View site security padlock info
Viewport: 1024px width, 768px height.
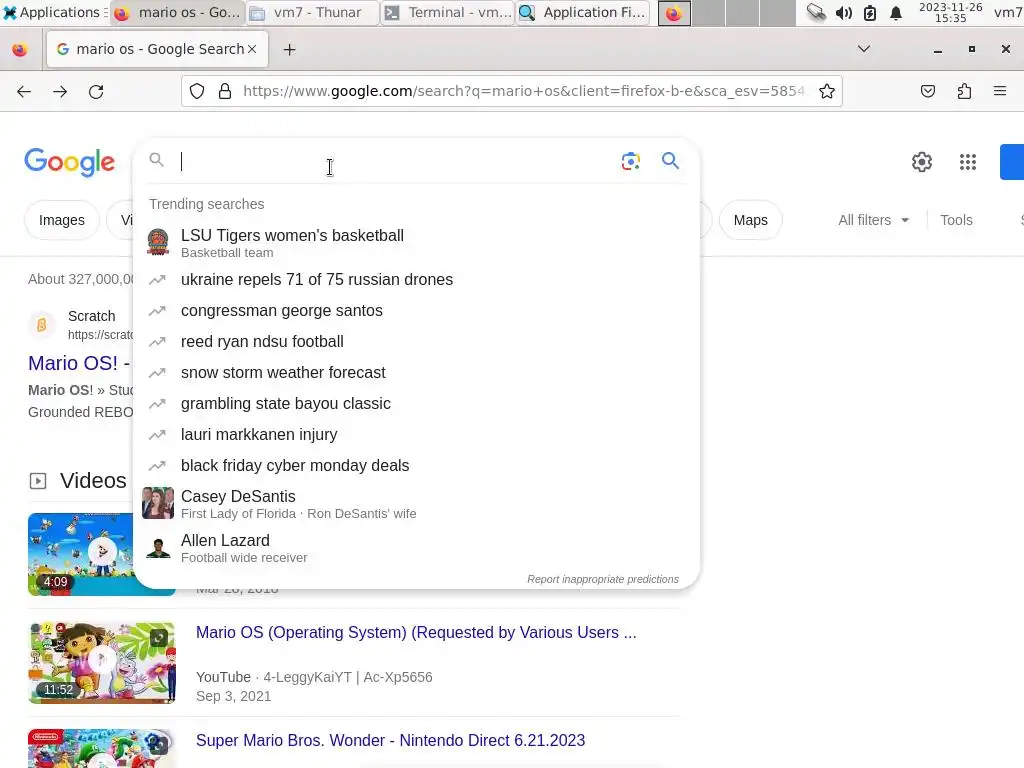(225, 91)
